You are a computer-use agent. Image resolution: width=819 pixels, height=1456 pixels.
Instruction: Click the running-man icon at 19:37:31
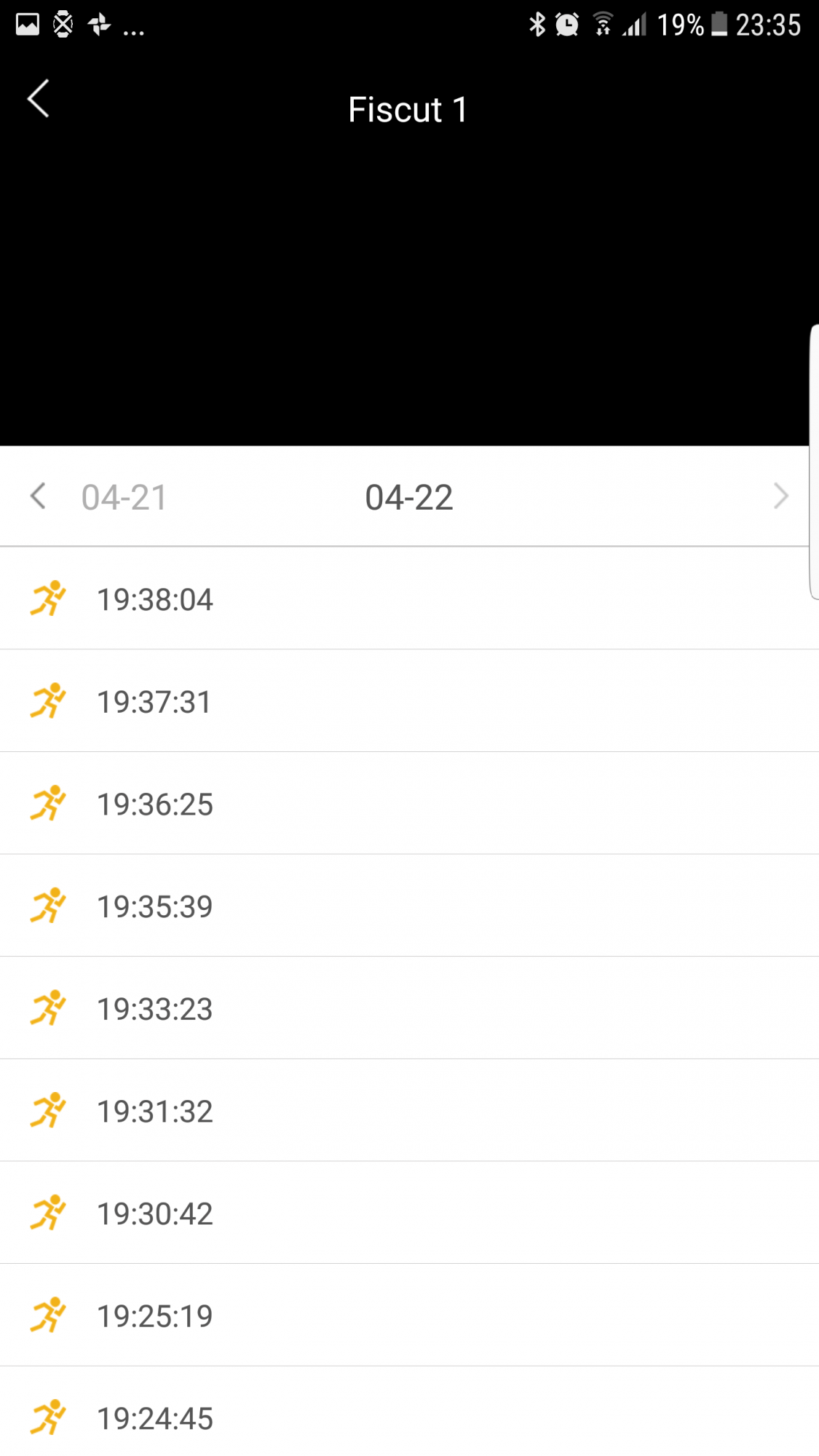click(48, 701)
